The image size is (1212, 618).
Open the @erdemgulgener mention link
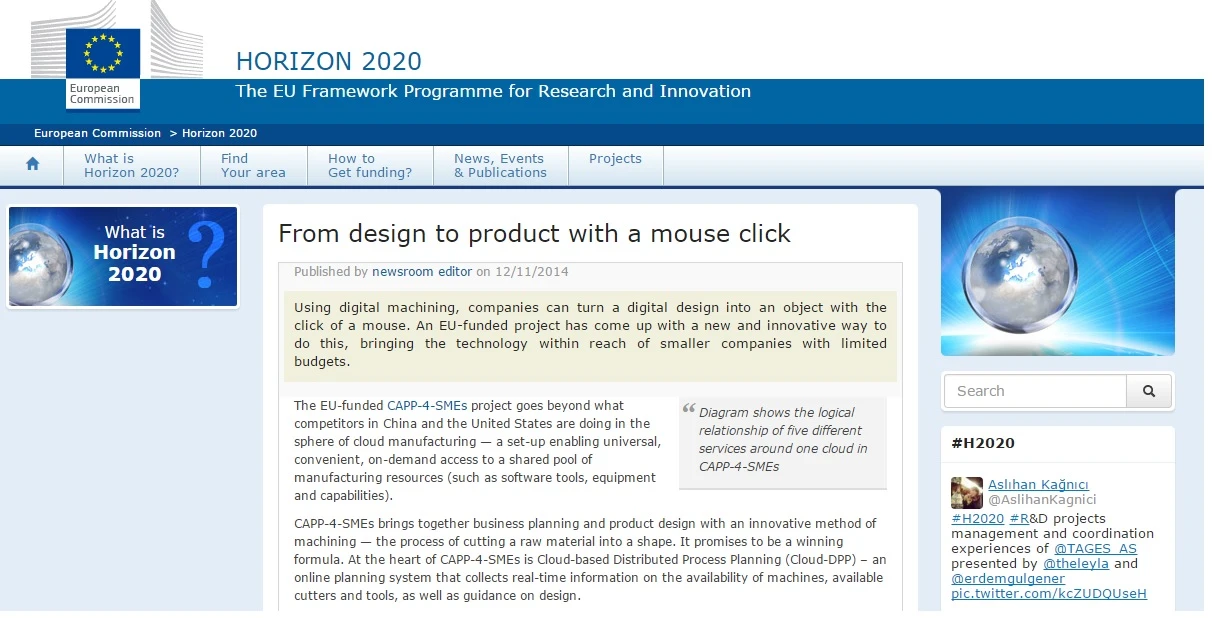click(1008, 579)
